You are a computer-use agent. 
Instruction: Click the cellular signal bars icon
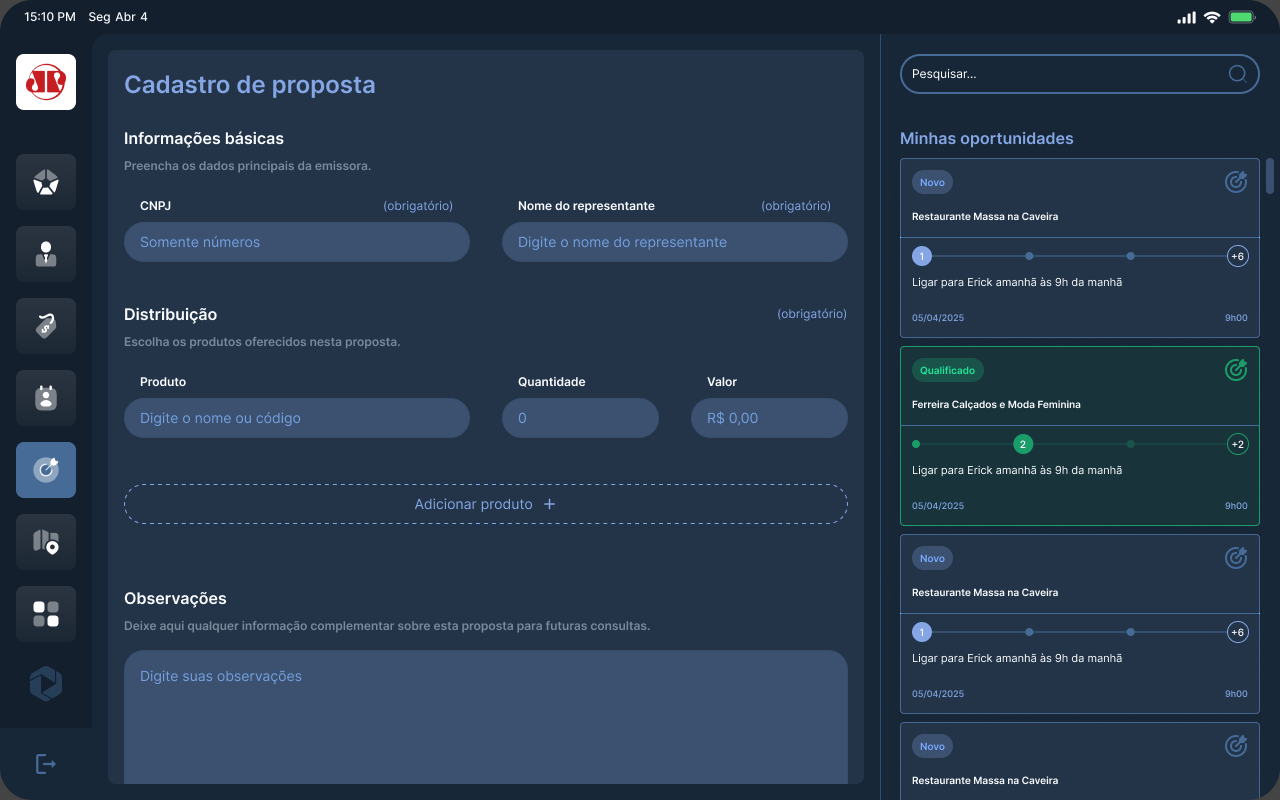[x=1186, y=17]
